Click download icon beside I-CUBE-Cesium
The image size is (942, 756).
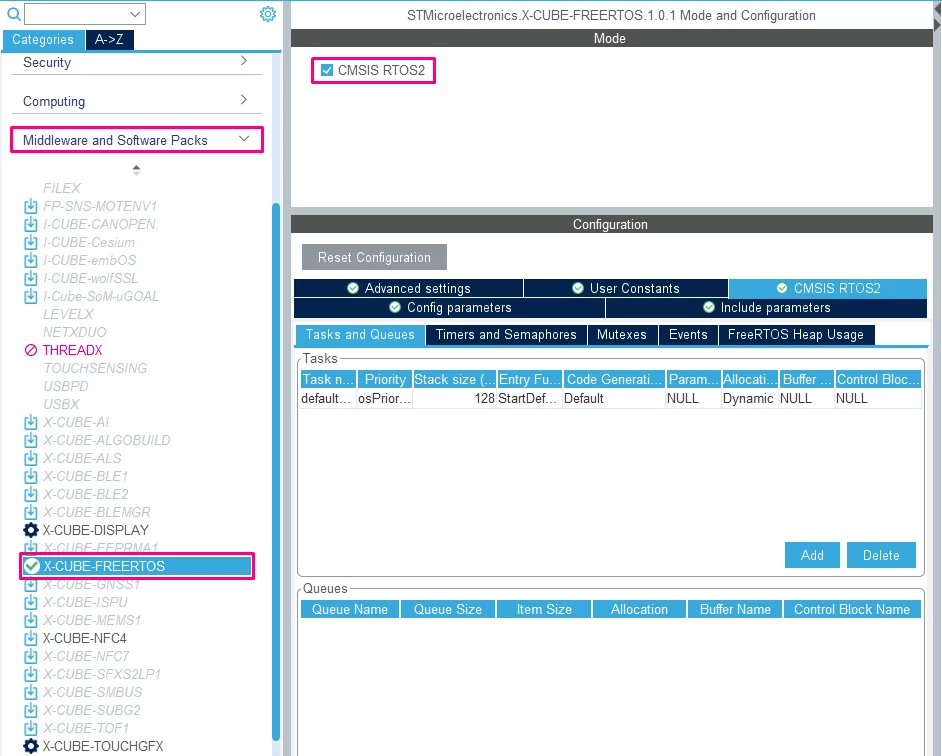click(x=31, y=243)
